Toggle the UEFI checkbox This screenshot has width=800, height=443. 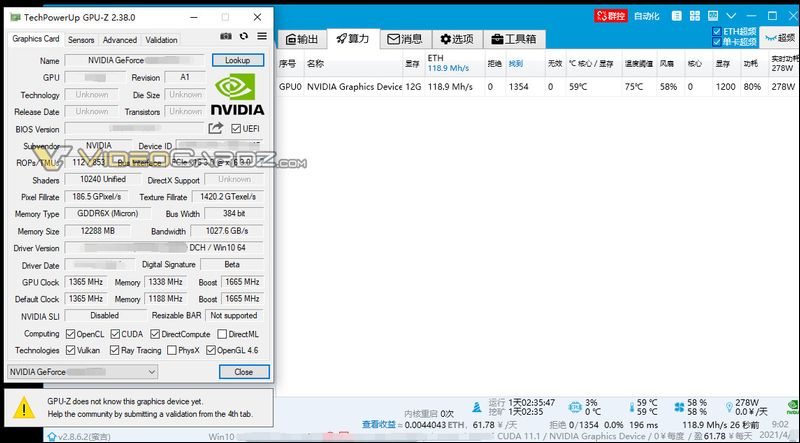236,129
